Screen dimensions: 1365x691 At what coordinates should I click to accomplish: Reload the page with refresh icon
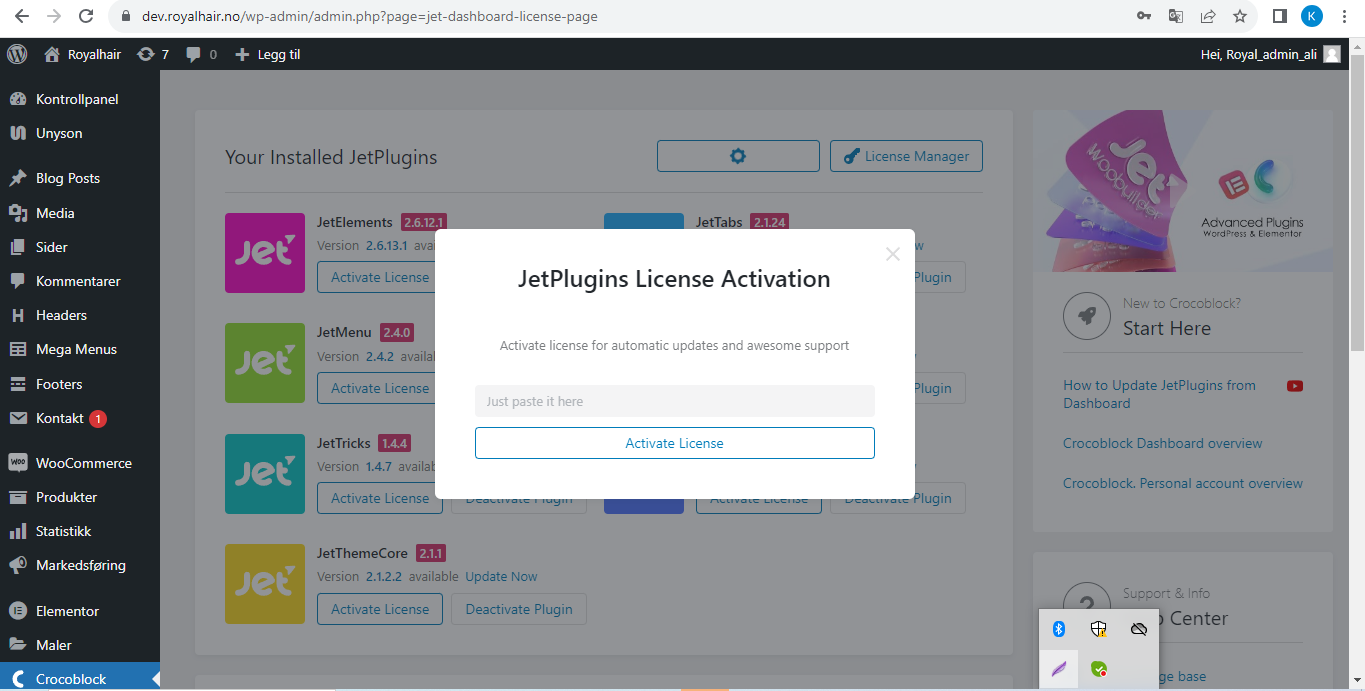click(86, 16)
